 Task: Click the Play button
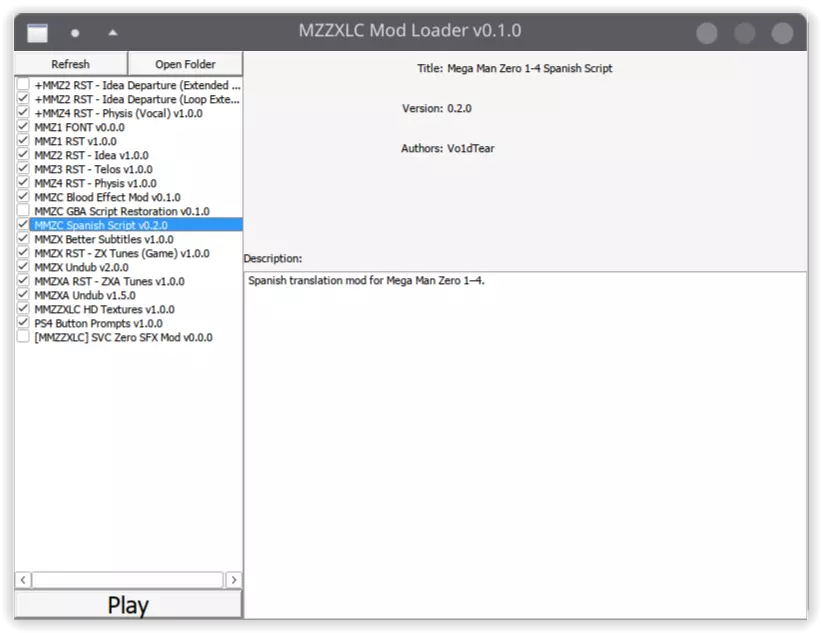coord(128,604)
